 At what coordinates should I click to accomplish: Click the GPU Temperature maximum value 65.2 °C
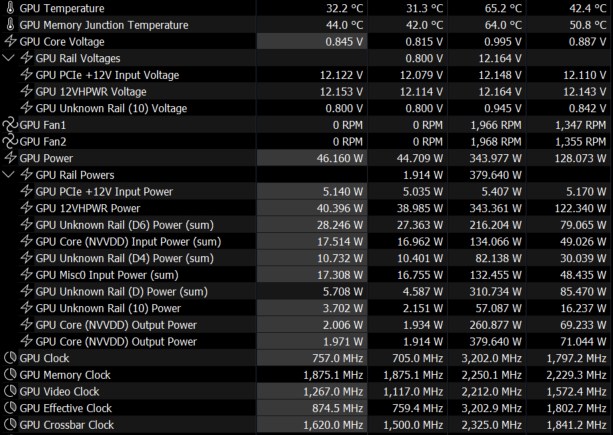pyautogui.click(x=503, y=8)
